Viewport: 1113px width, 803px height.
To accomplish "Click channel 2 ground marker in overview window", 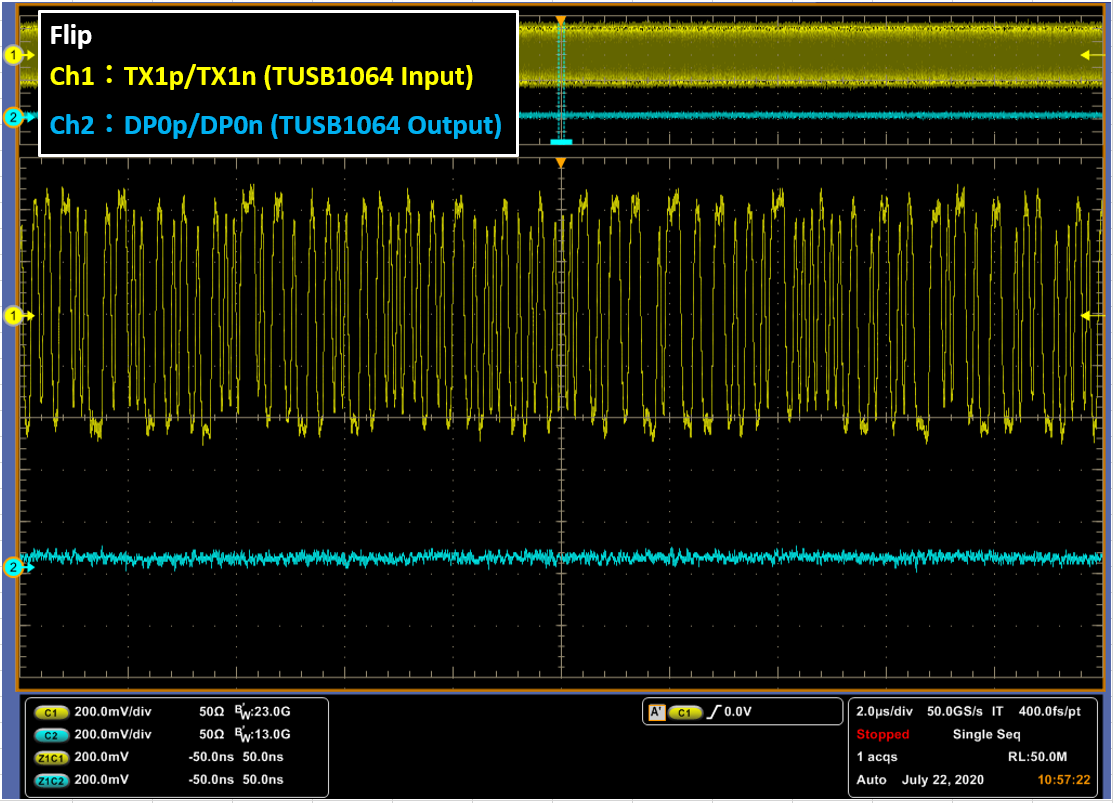I will coord(16,117).
